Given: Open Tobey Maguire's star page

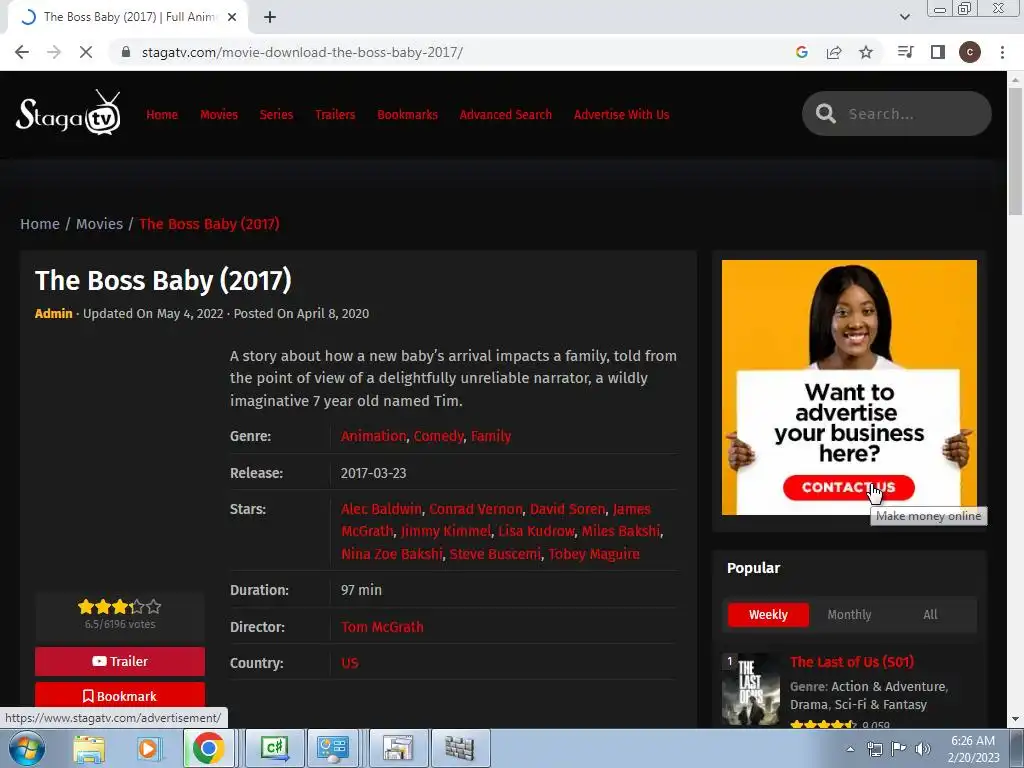Looking at the screenshot, I should click(x=594, y=554).
